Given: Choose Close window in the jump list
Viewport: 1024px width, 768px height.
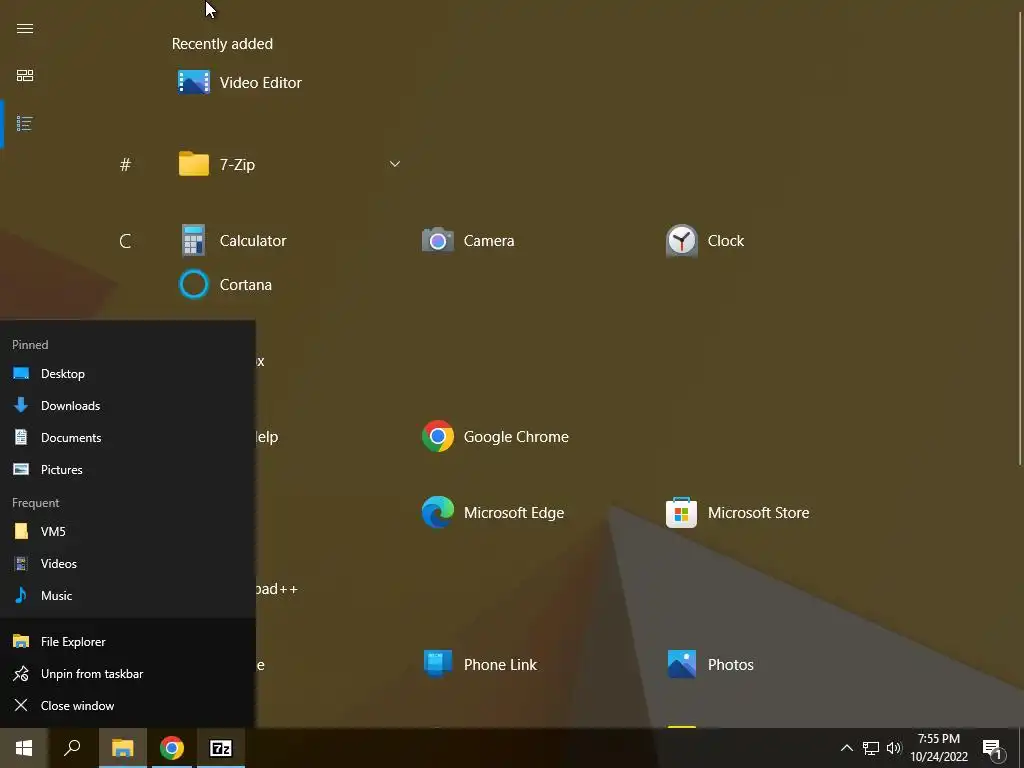Looking at the screenshot, I should click(127, 705).
